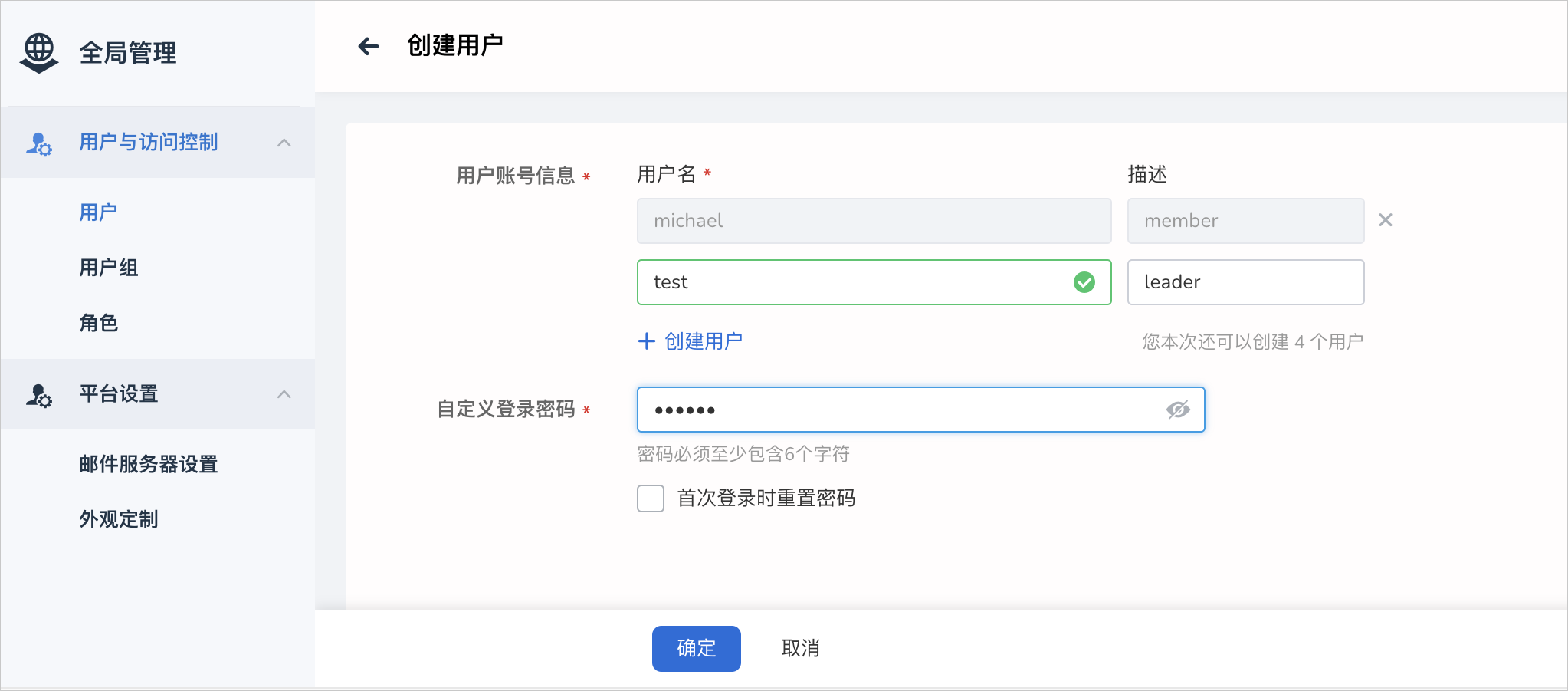Click the 全局管理 globe logo
Viewport: 1568px width, 691px height.
[x=39, y=53]
